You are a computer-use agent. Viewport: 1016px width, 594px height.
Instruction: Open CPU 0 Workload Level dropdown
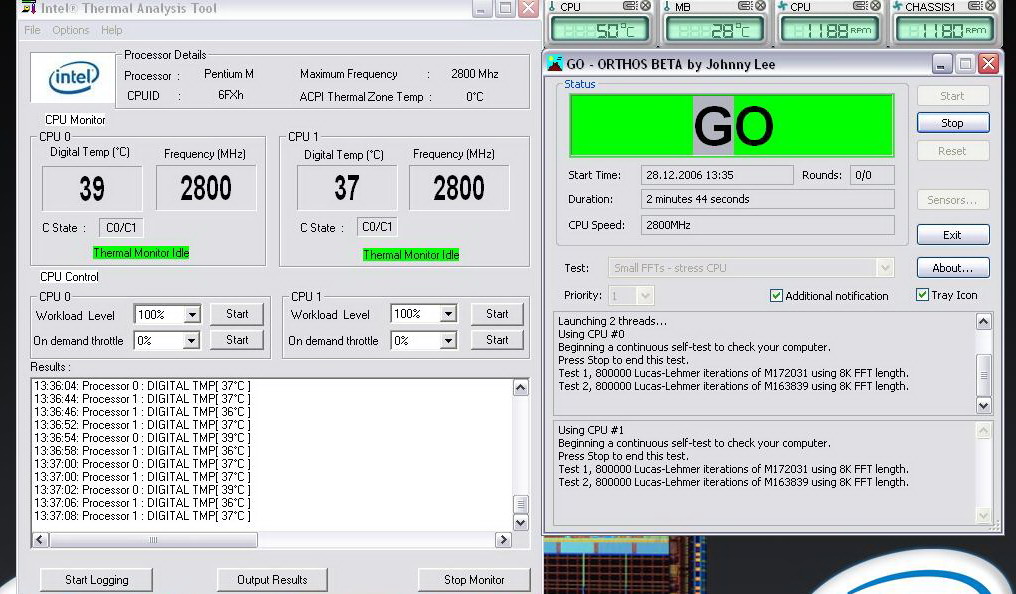[x=192, y=315]
